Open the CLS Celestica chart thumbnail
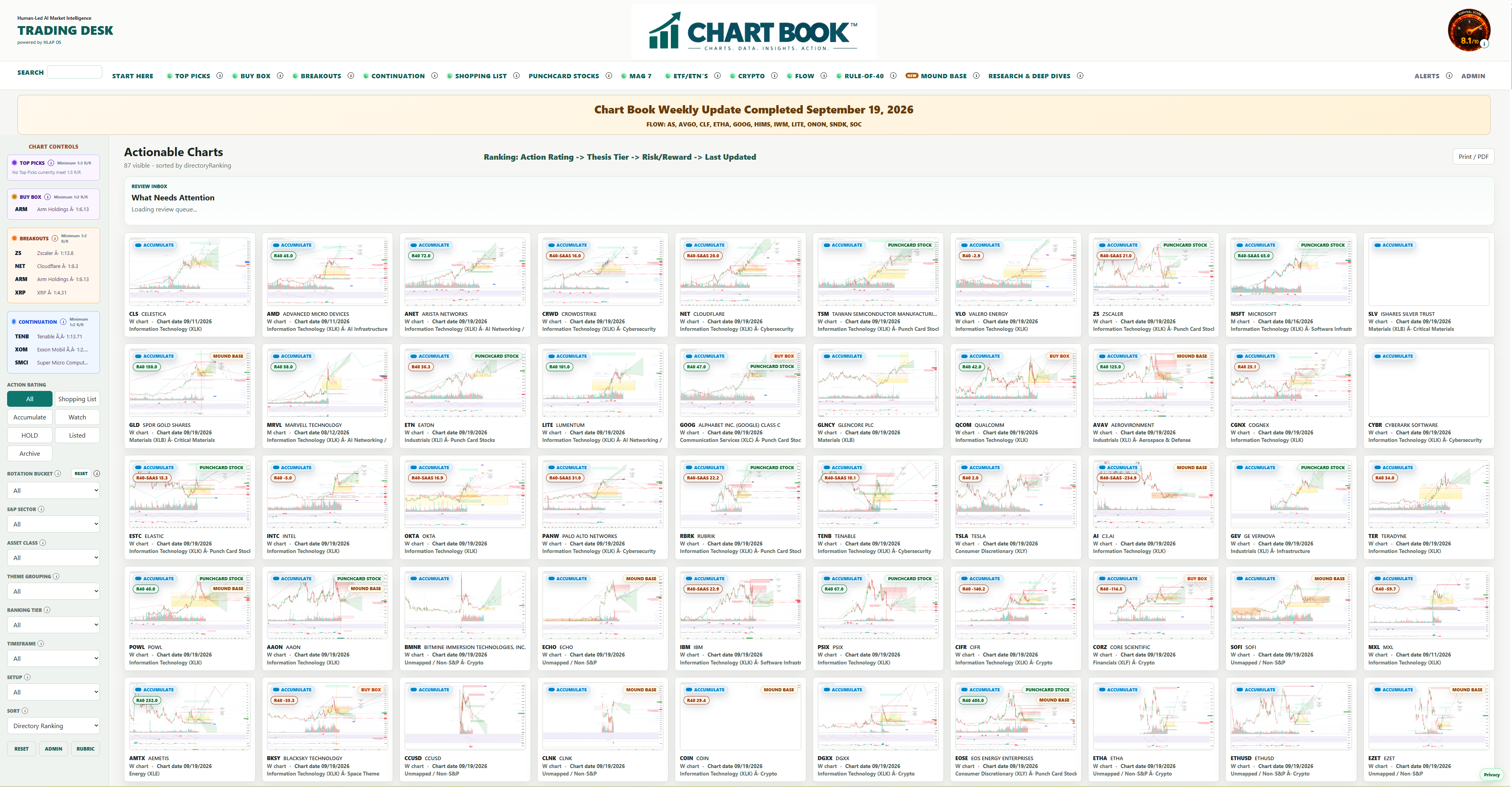Viewport: 1512px width, 787px height. [190, 271]
